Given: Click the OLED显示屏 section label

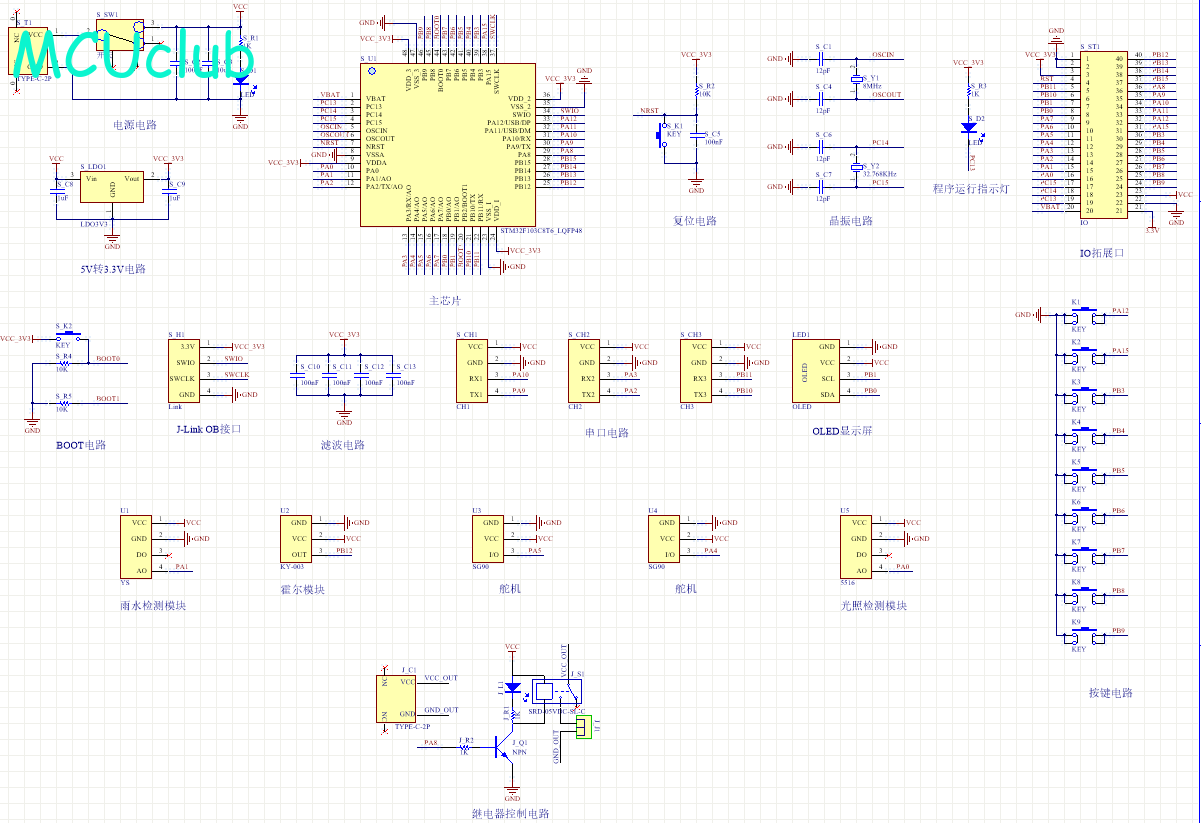Looking at the screenshot, I should pos(843,431).
